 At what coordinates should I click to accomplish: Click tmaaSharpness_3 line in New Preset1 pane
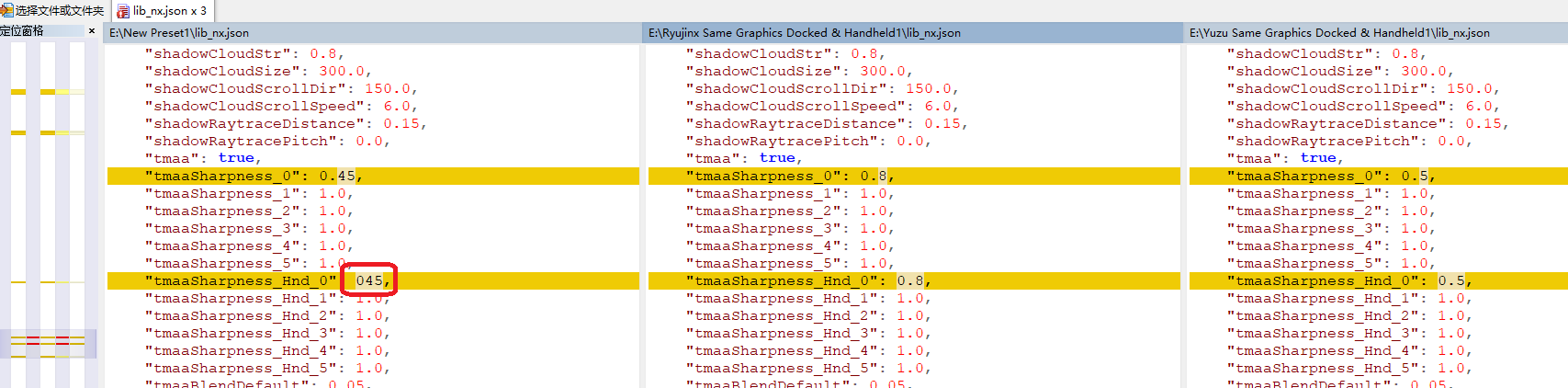pyautogui.click(x=249, y=228)
